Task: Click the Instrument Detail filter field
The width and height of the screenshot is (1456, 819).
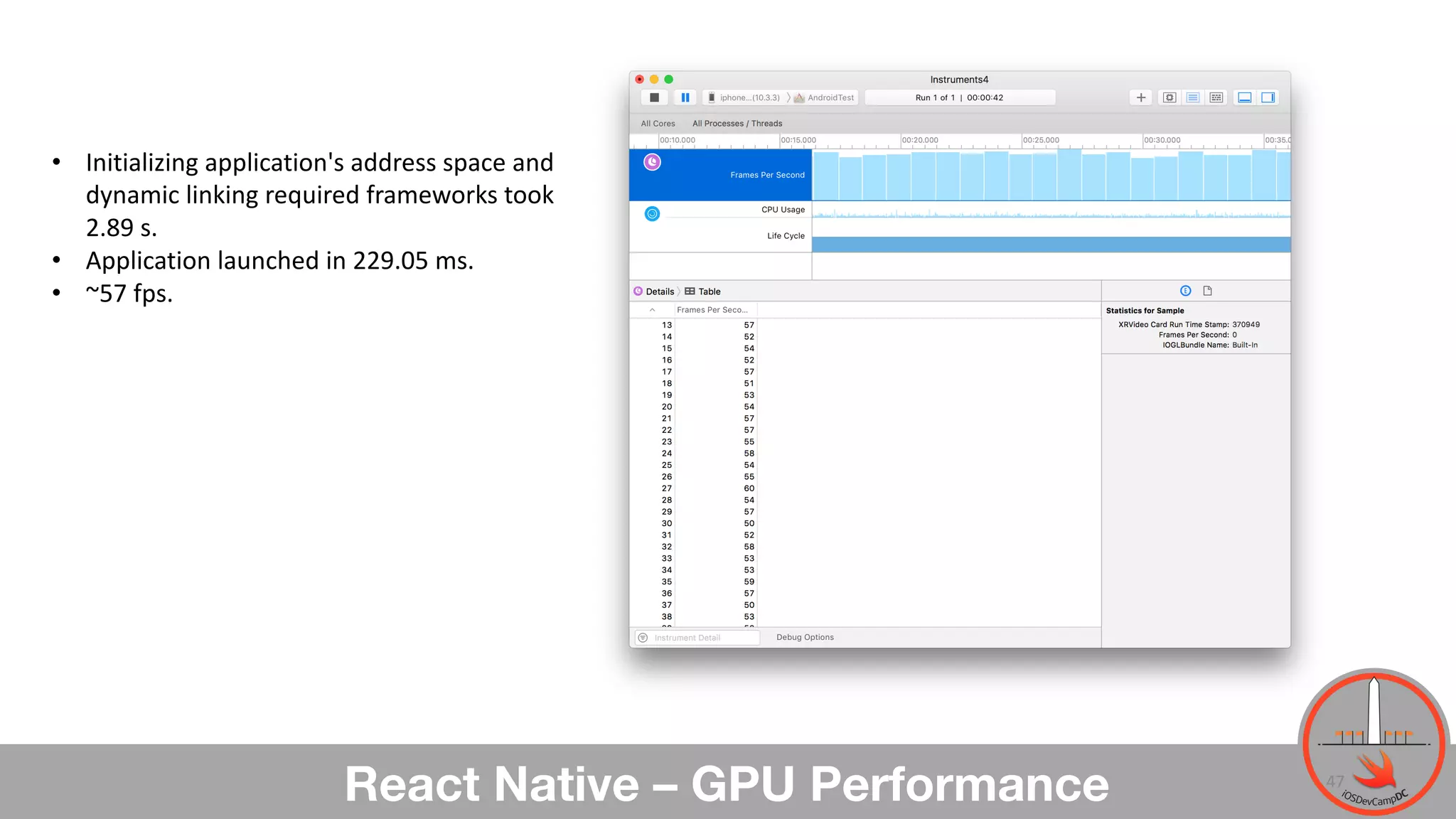Action: click(x=697, y=638)
